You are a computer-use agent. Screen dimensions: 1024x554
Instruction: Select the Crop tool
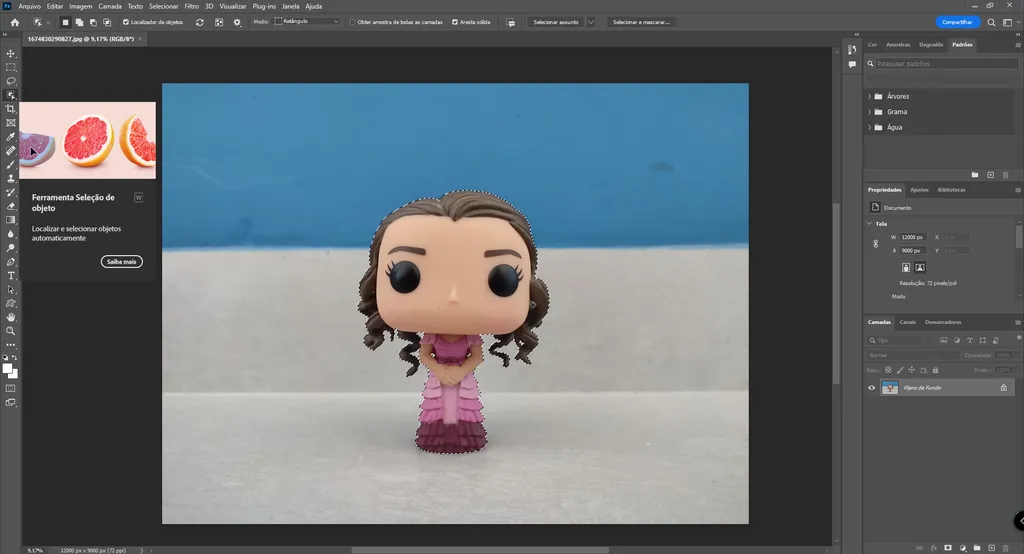coord(11,109)
